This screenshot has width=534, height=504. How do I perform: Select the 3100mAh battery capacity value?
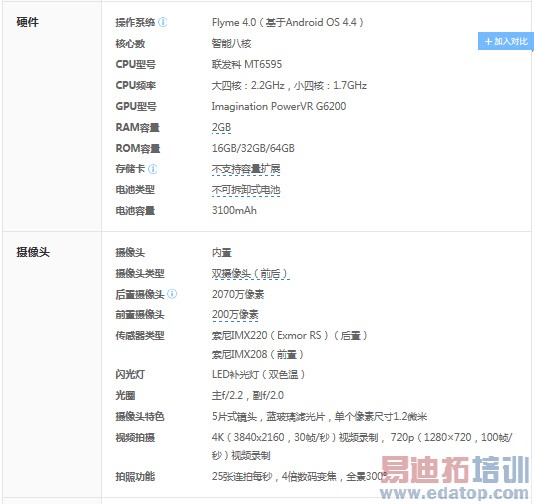click(x=234, y=210)
